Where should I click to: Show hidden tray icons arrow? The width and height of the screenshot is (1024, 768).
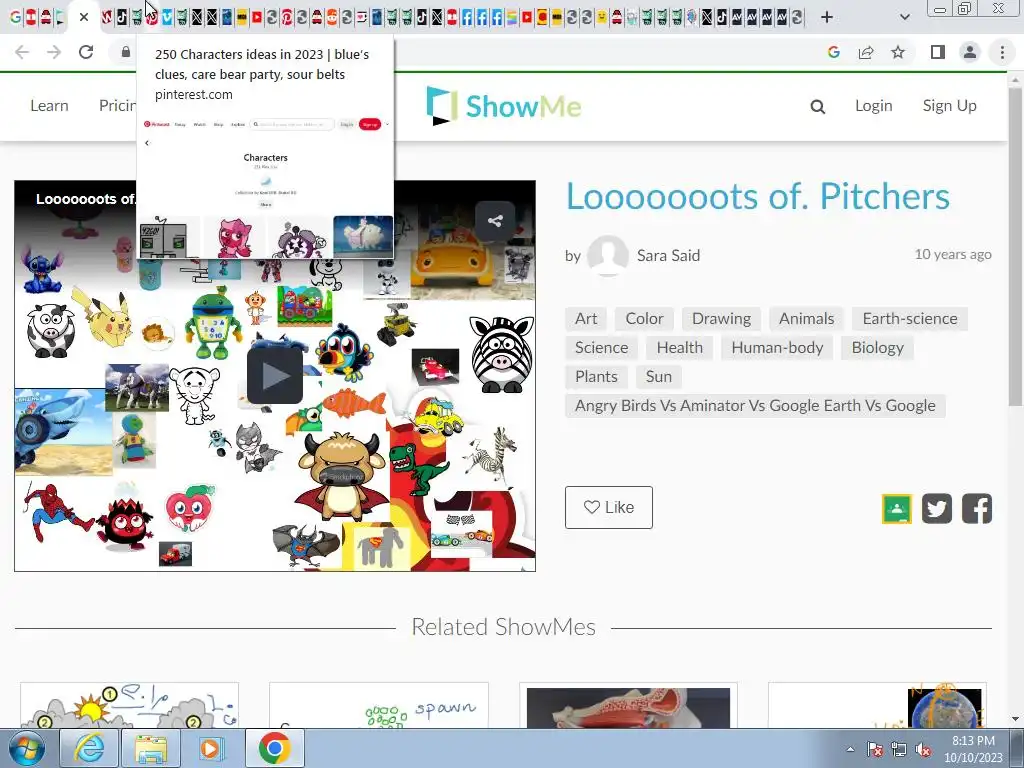tap(850, 749)
